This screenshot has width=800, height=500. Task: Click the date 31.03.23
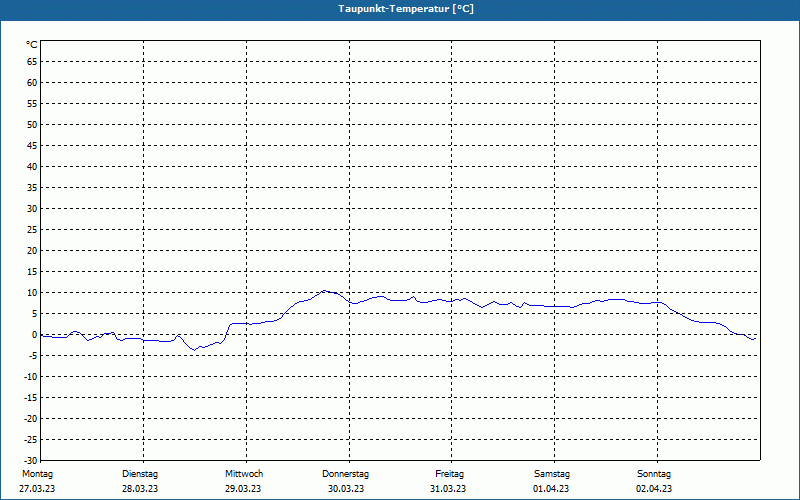pyautogui.click(x=448, y=489)
